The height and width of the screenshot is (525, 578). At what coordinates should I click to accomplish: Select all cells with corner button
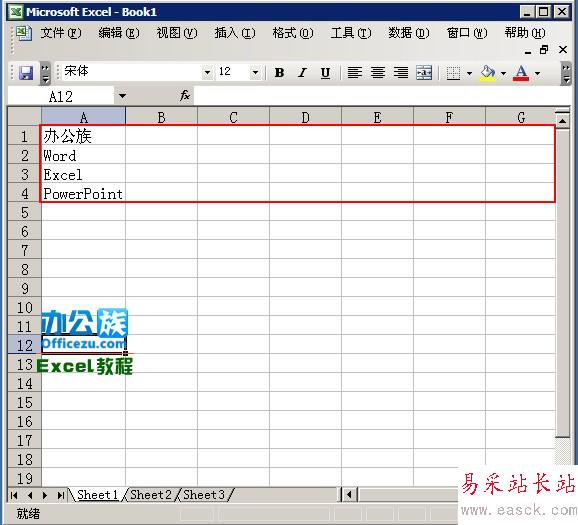pos(24,116)
